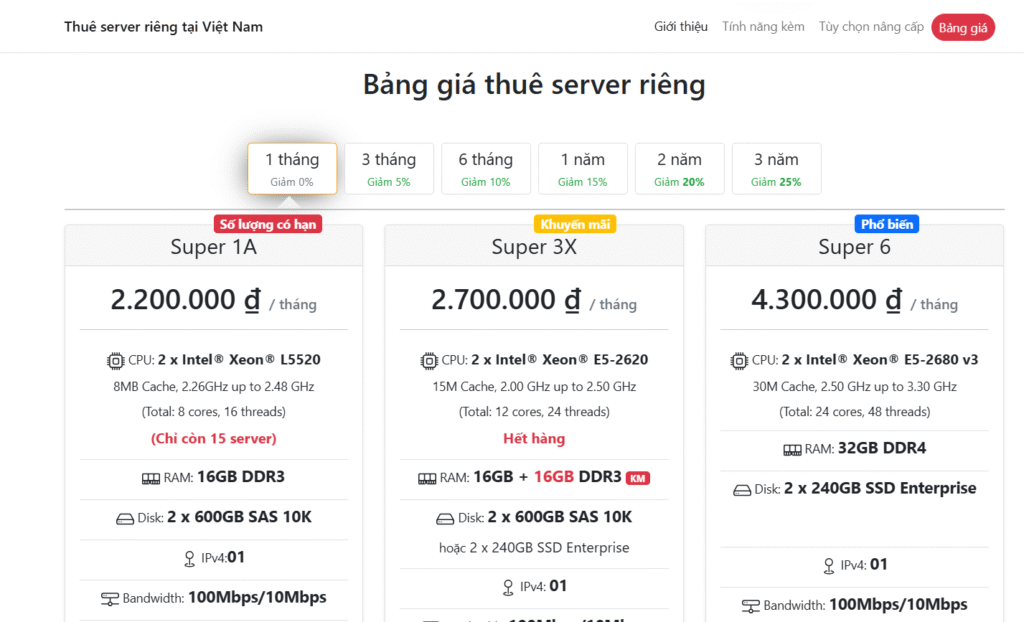Click the CPU chip icon in Super 1A
This screenshot has width=1024, height=622.
(115, 360)
